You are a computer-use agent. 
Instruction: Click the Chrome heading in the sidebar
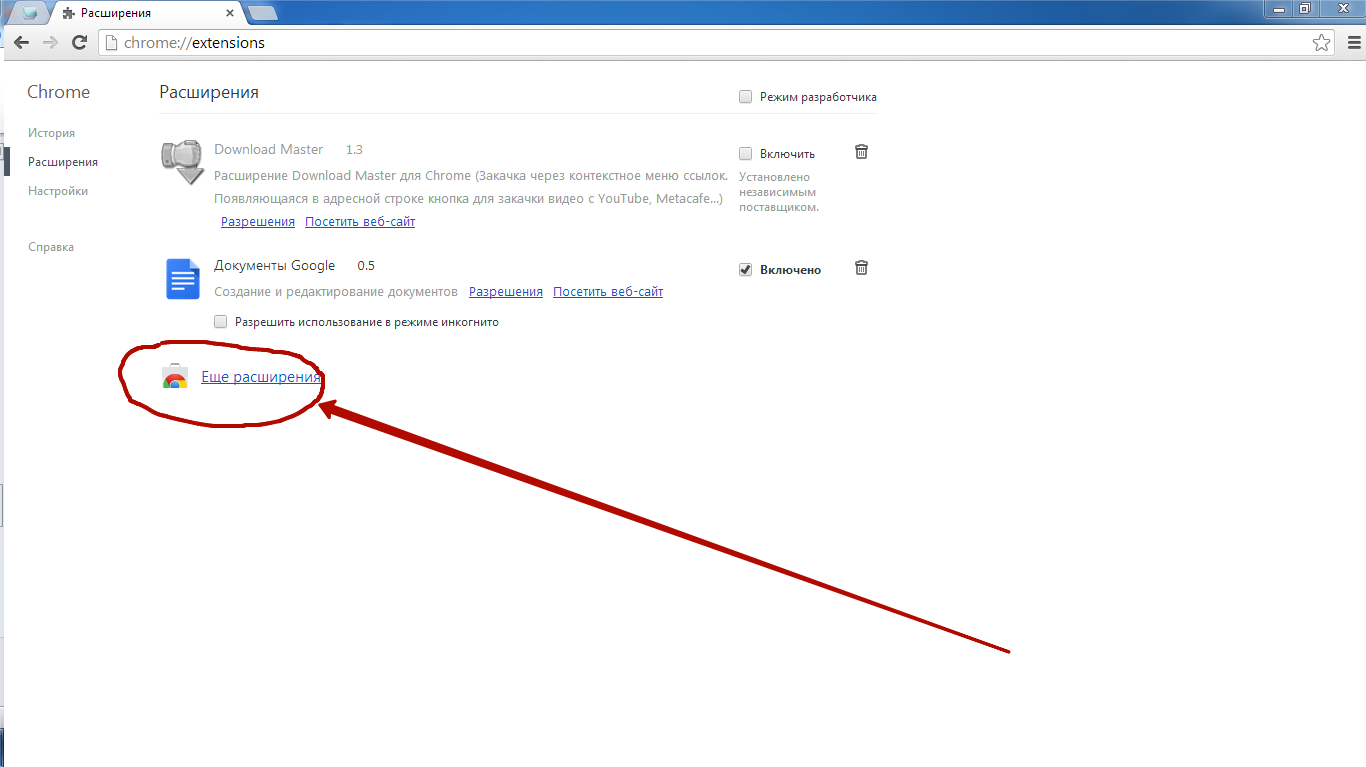58,92
